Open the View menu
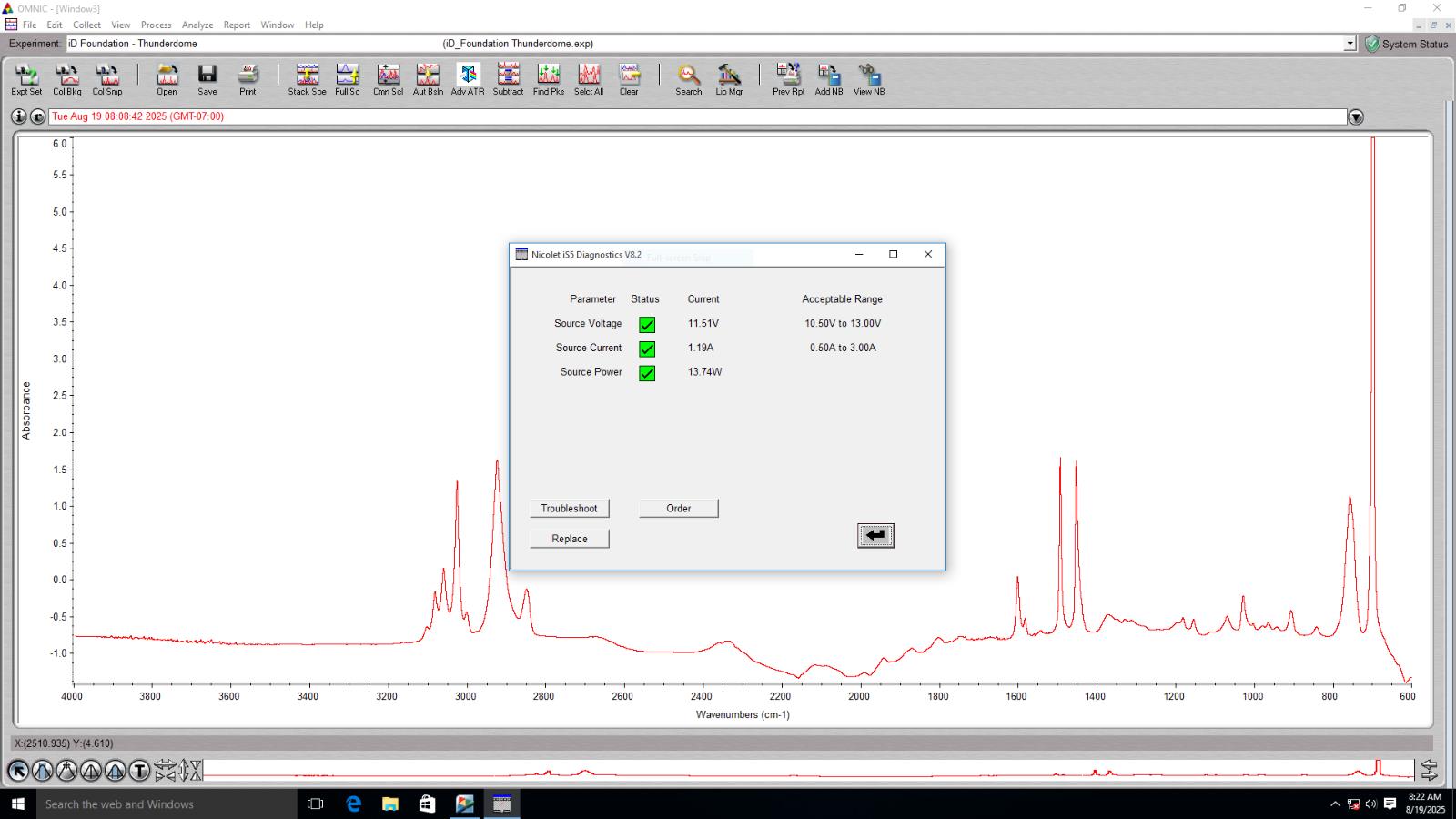Viewport: 1456px width, 819px height. click(121, 25)
